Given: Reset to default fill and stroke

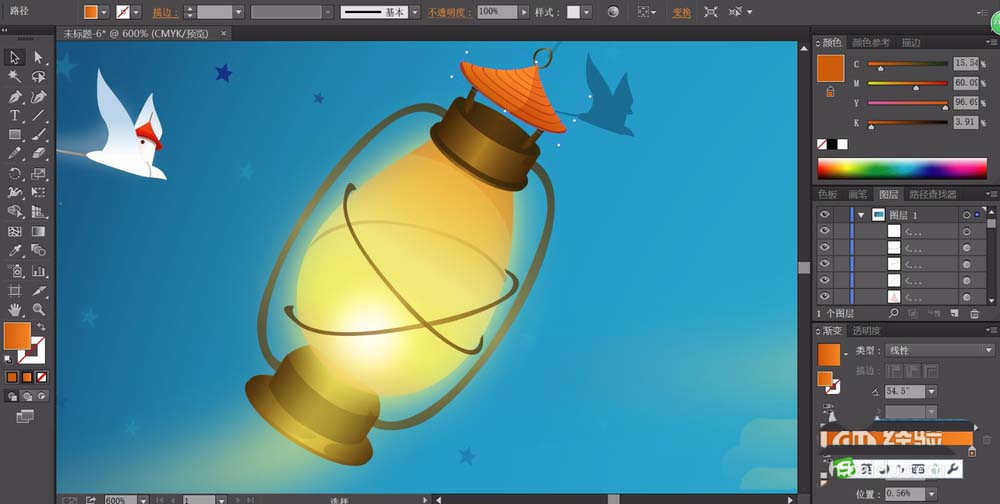Looking at the screenshot, I should [8, 359].
